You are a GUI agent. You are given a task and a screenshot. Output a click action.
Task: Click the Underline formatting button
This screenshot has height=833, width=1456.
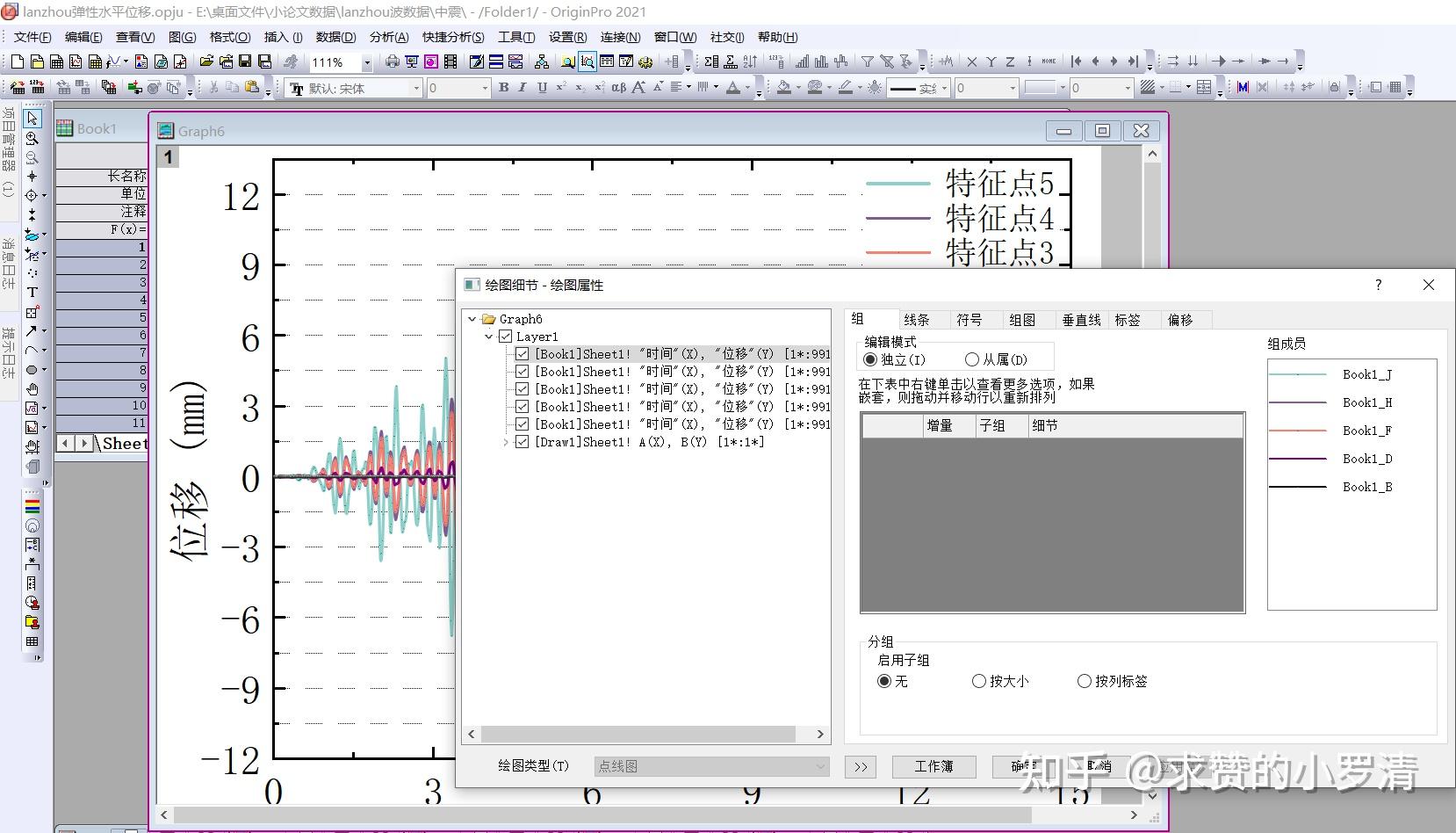[542, 87]
